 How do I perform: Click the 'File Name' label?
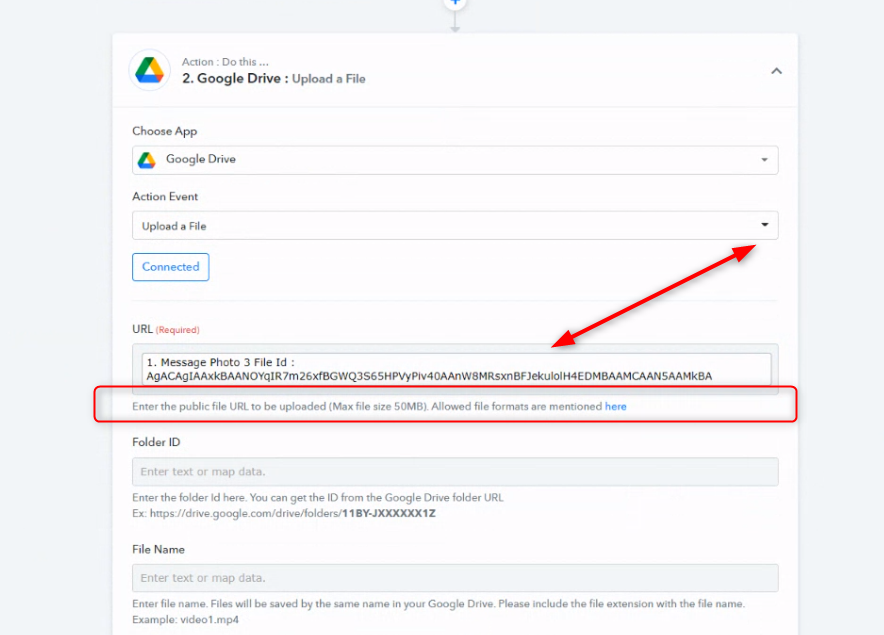coord(158,549)
